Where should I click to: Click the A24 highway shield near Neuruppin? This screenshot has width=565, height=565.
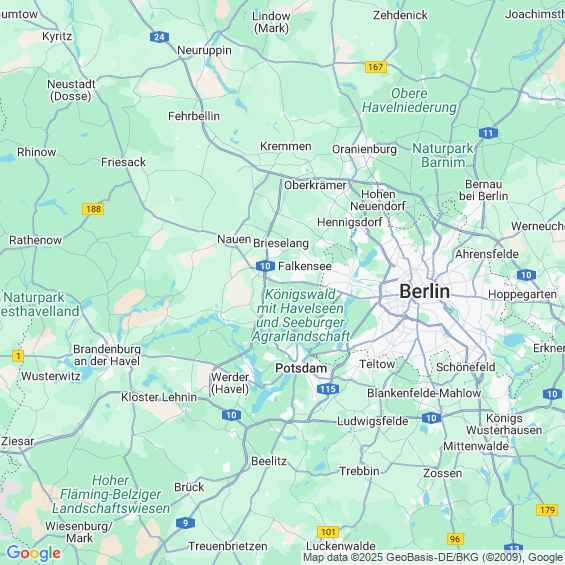point(159,37)
